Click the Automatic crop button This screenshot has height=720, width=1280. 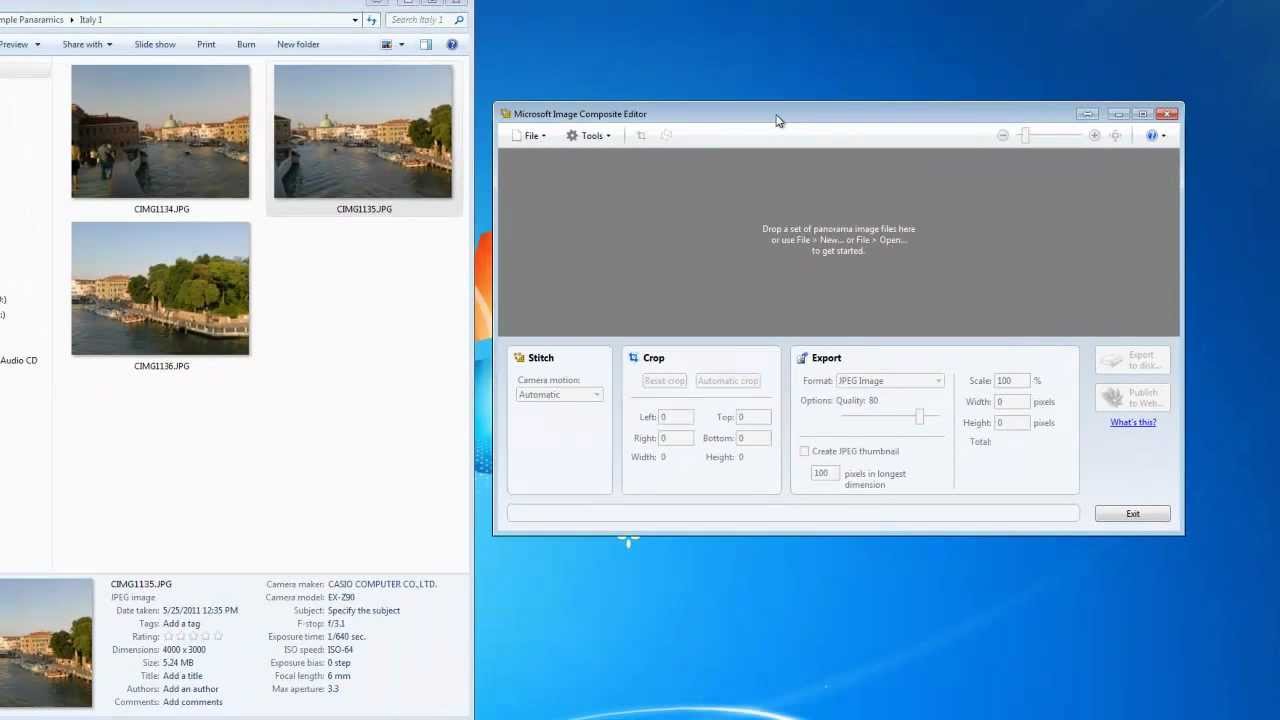[728, 381]
